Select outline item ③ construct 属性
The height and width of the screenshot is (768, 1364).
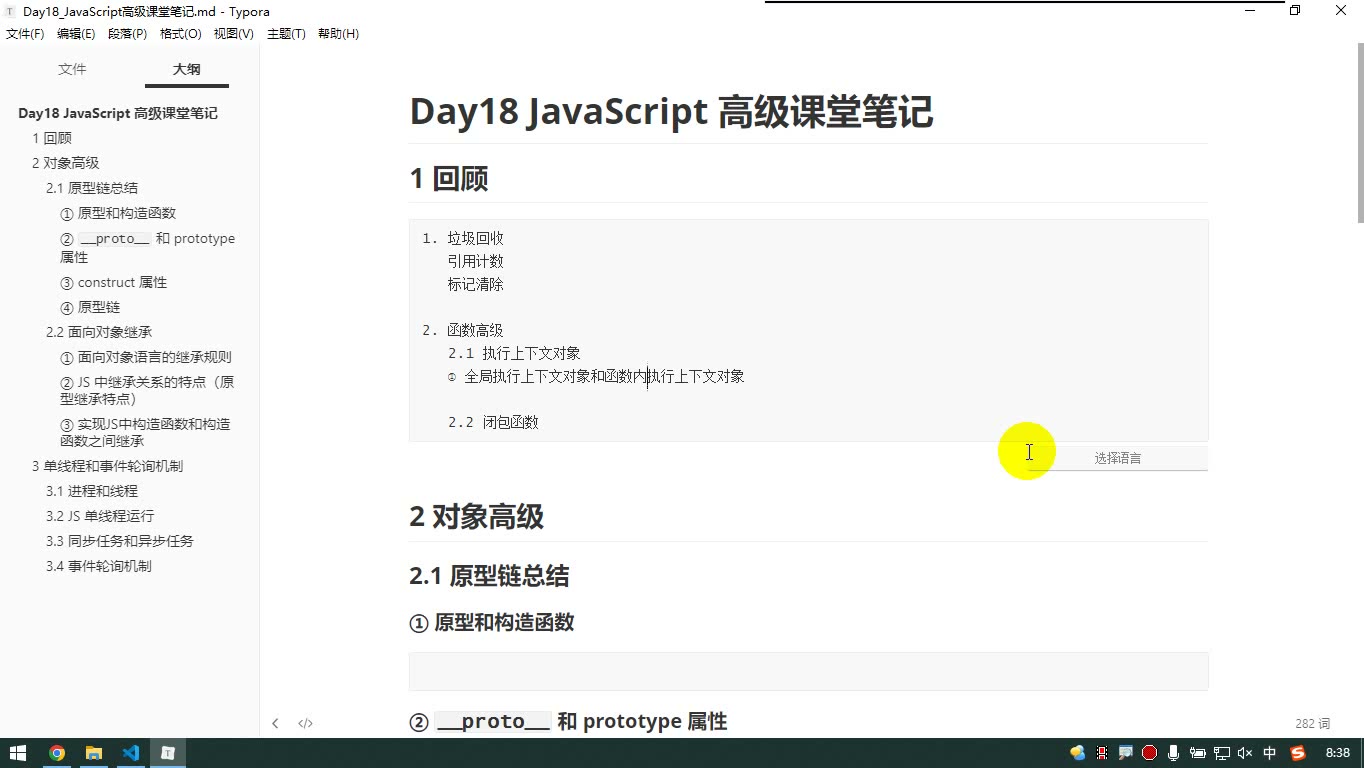pos(114,282)
